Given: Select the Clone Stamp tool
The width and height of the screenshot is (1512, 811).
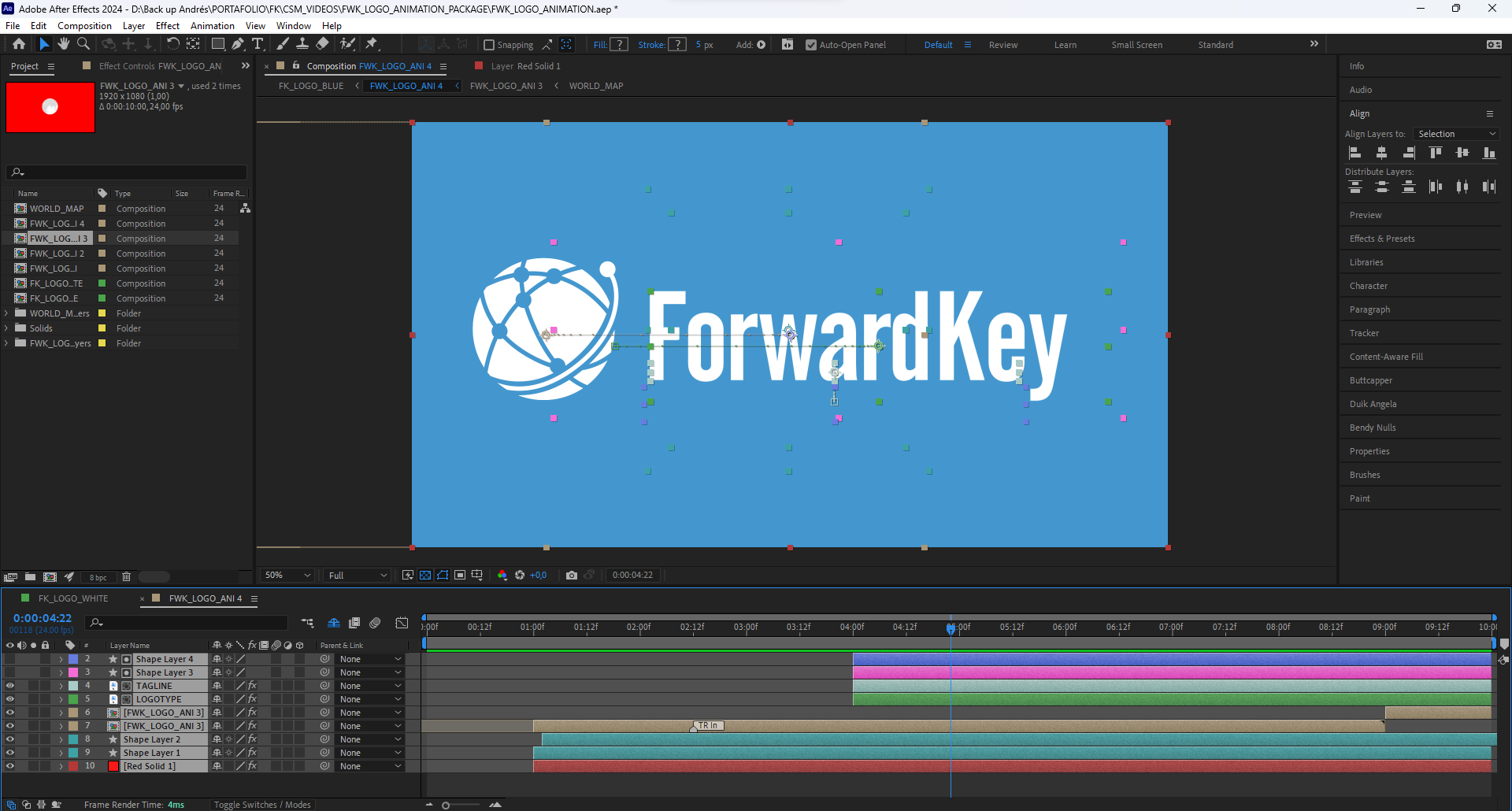Looking at the screenshot, I should pos(302,44).
